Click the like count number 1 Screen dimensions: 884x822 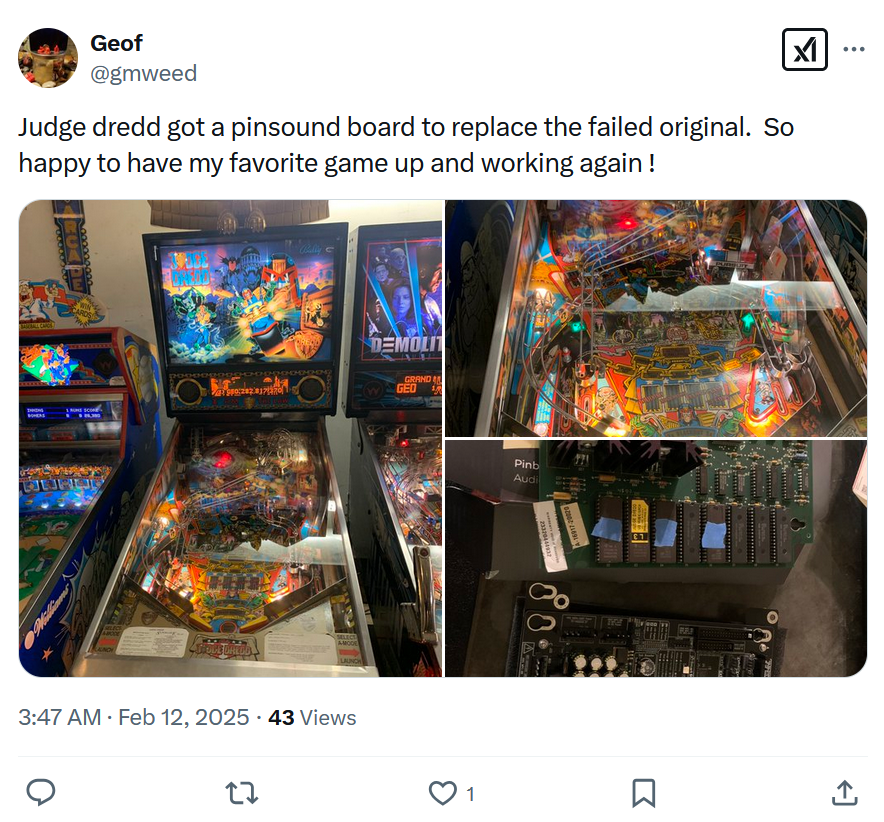pos(470,794)
